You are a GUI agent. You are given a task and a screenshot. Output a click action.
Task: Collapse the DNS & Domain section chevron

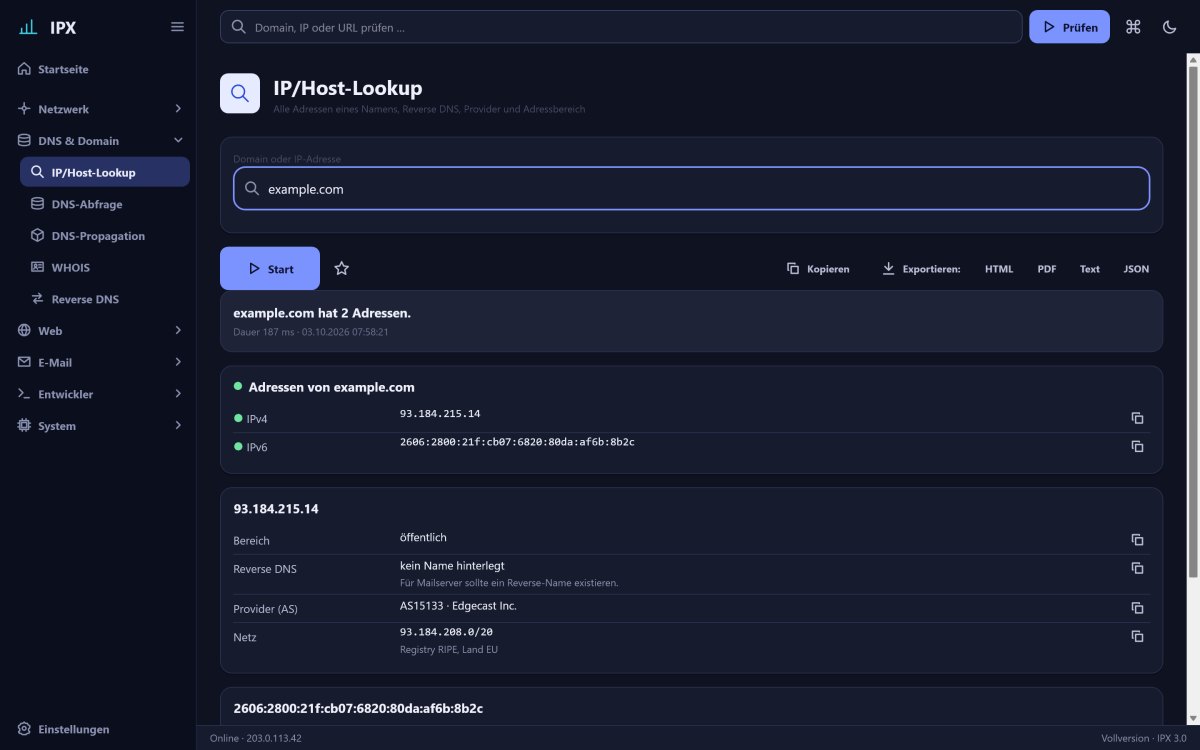pos(178,140)
